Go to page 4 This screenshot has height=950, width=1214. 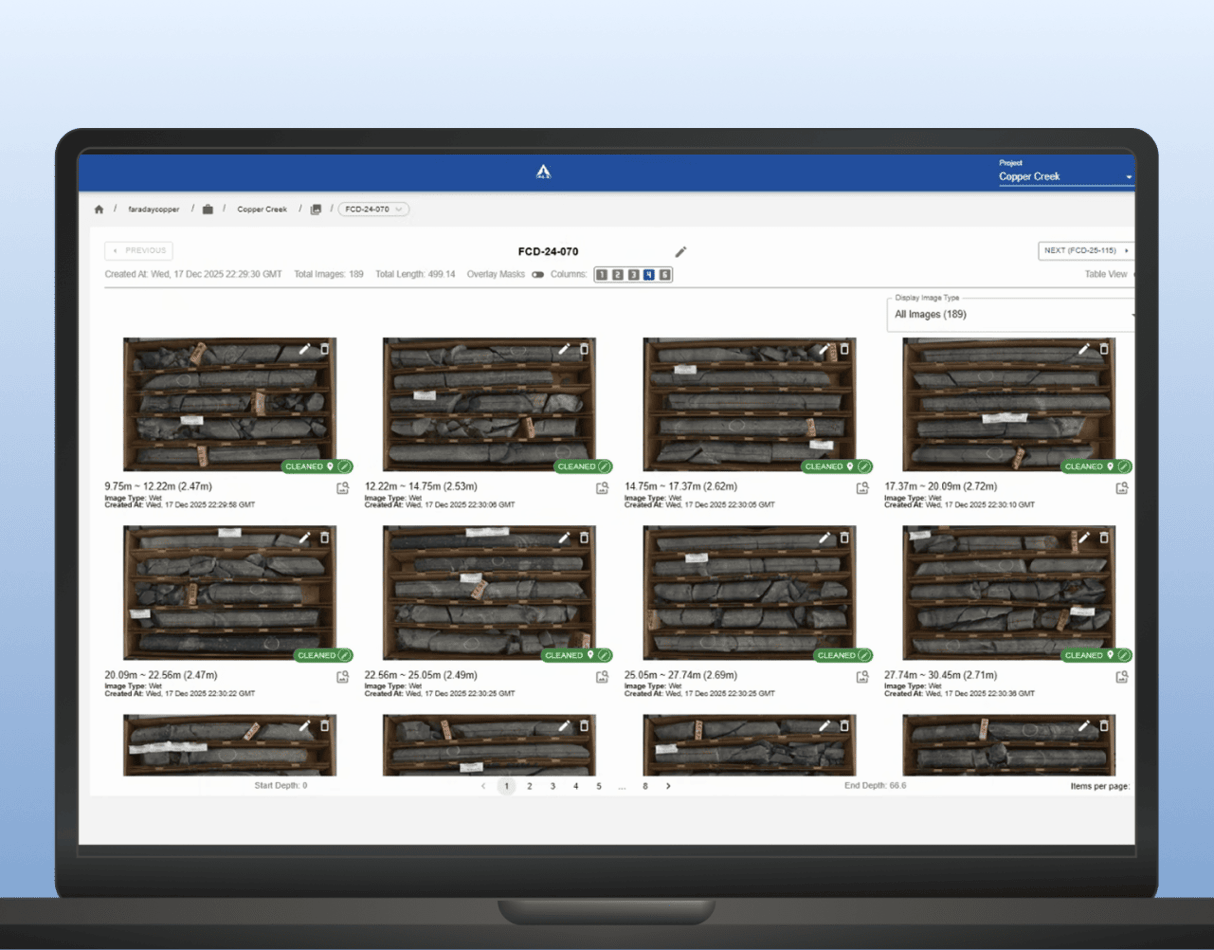pyautogui.click(x=576, y=786)
